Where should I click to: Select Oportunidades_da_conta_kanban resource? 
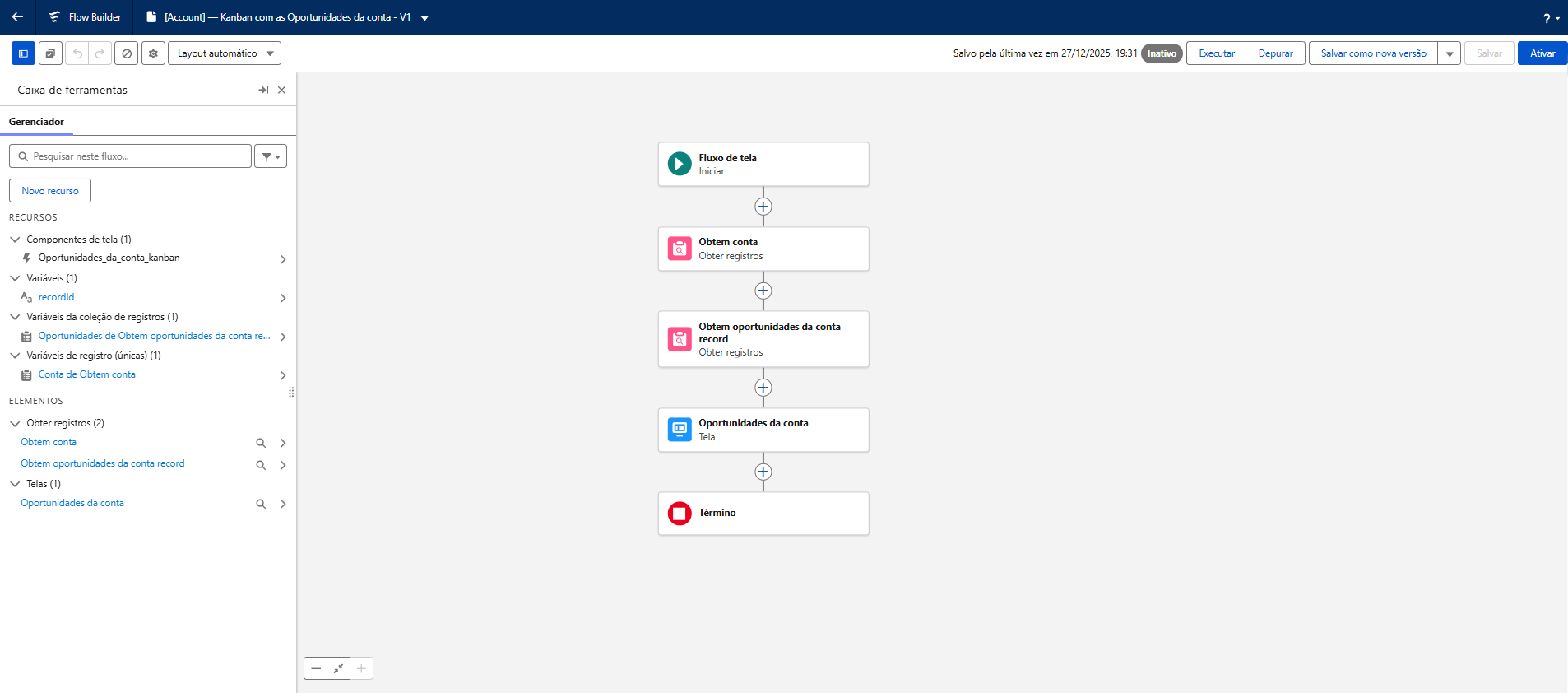109,258
